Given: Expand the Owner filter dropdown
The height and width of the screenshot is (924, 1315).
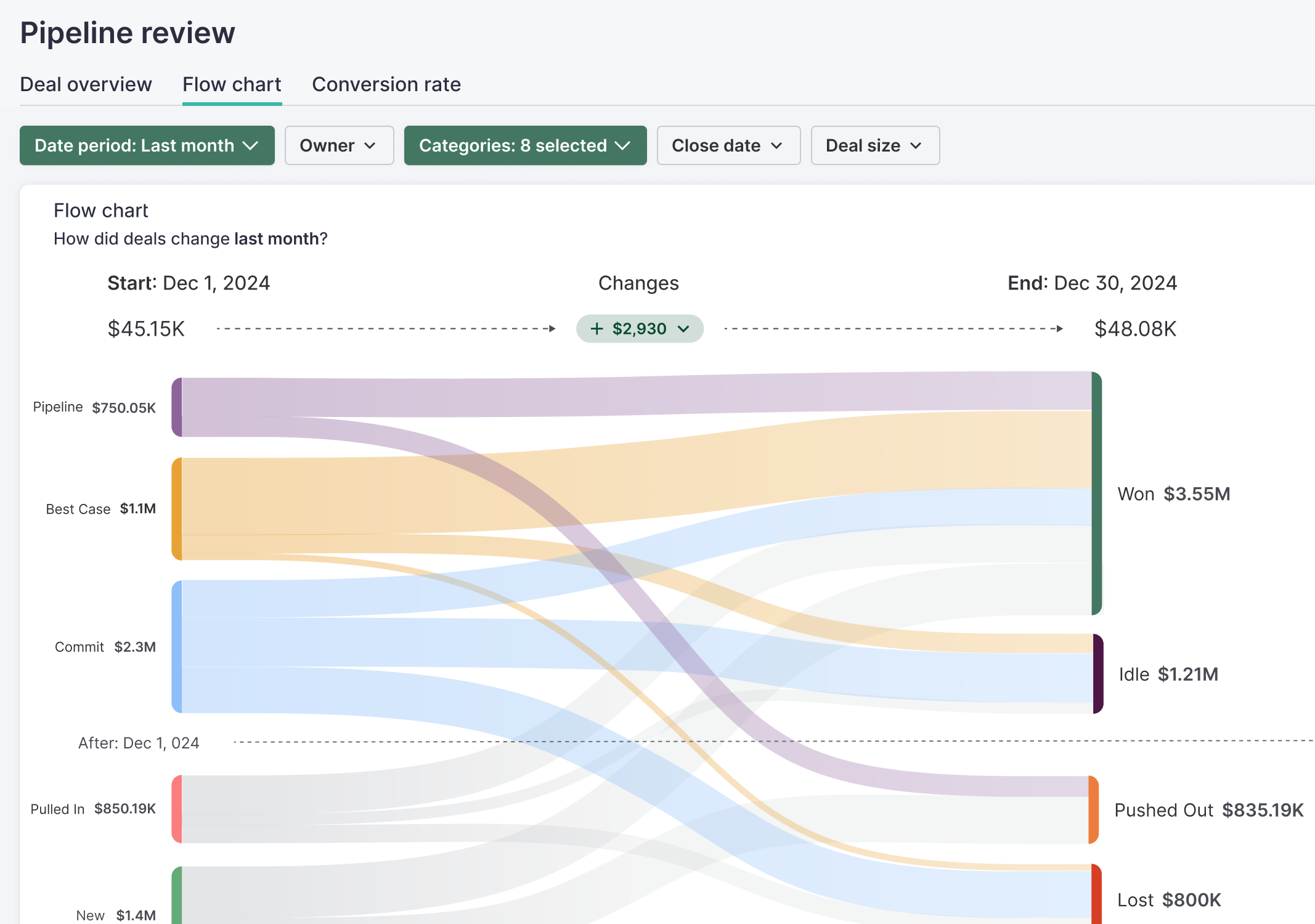Looking at the screenshot, I should click(x=339, y=145).
